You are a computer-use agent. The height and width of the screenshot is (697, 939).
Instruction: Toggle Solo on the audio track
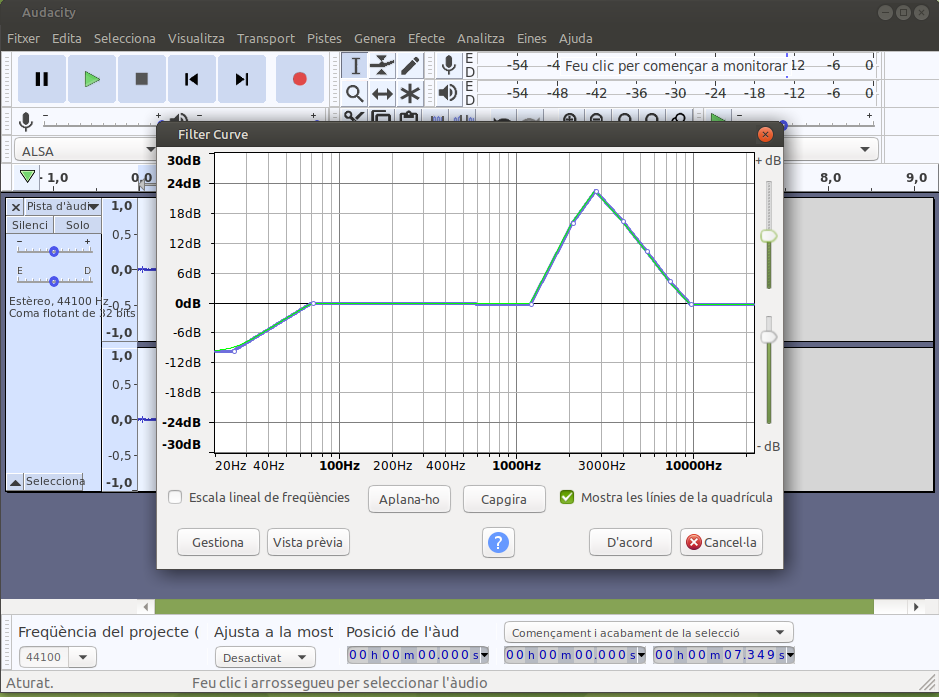coord(78,225)
